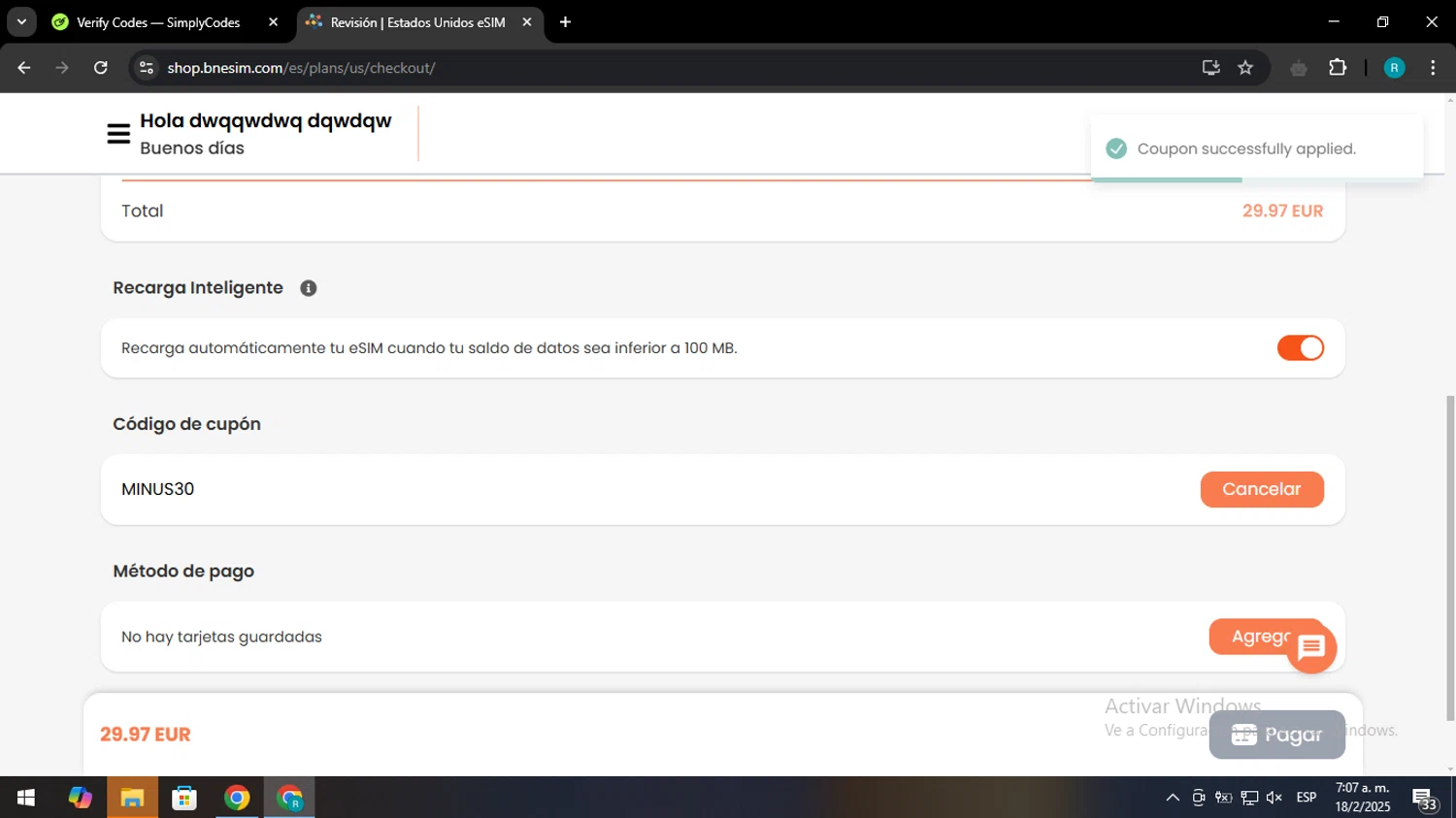Click the network tray icon
Image resolution: width=1456 pixels, height=818 pixels.
(x=1249, y=798)
